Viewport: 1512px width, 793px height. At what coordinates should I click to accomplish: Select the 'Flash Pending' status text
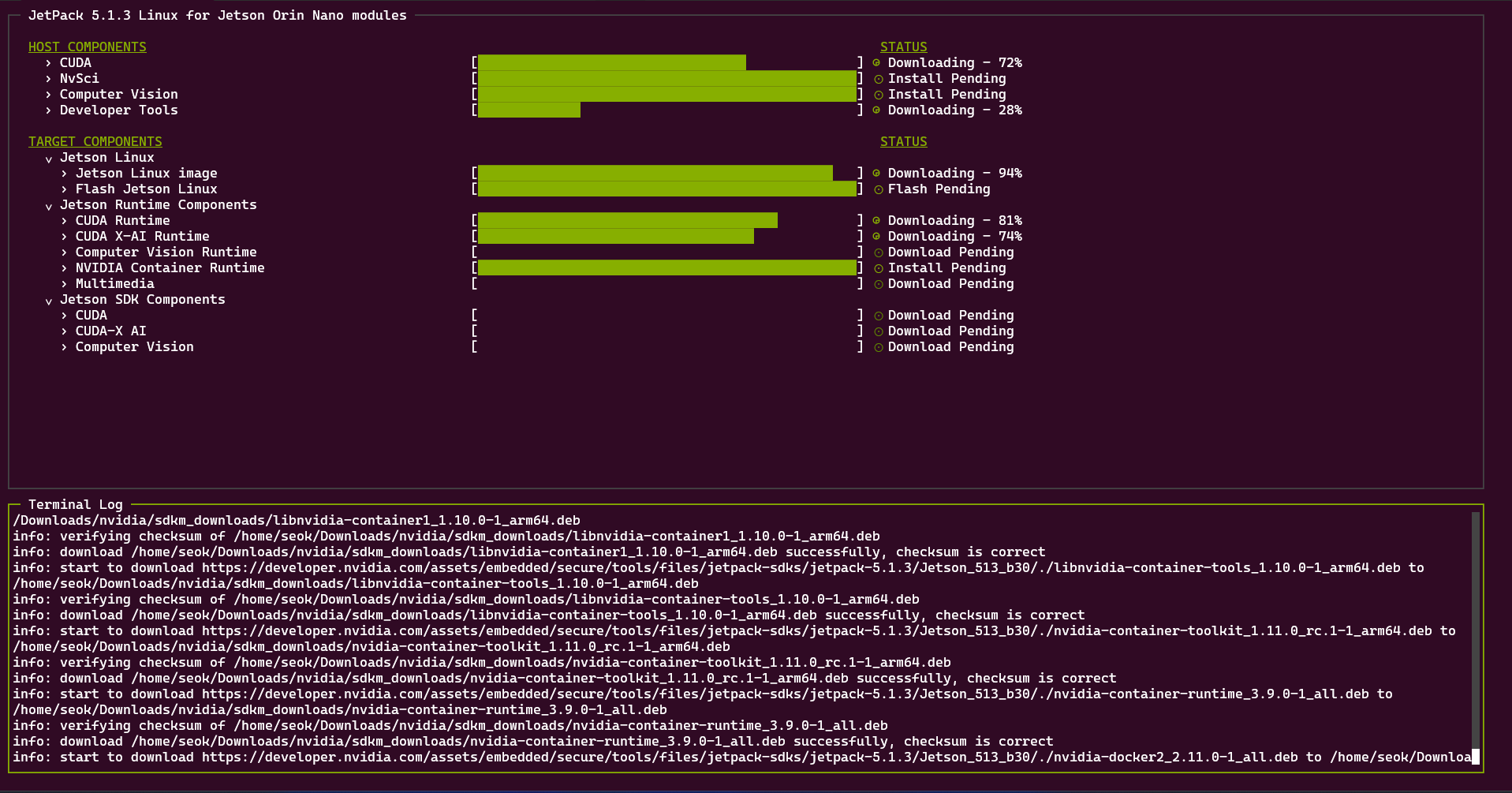pos(939,189)
